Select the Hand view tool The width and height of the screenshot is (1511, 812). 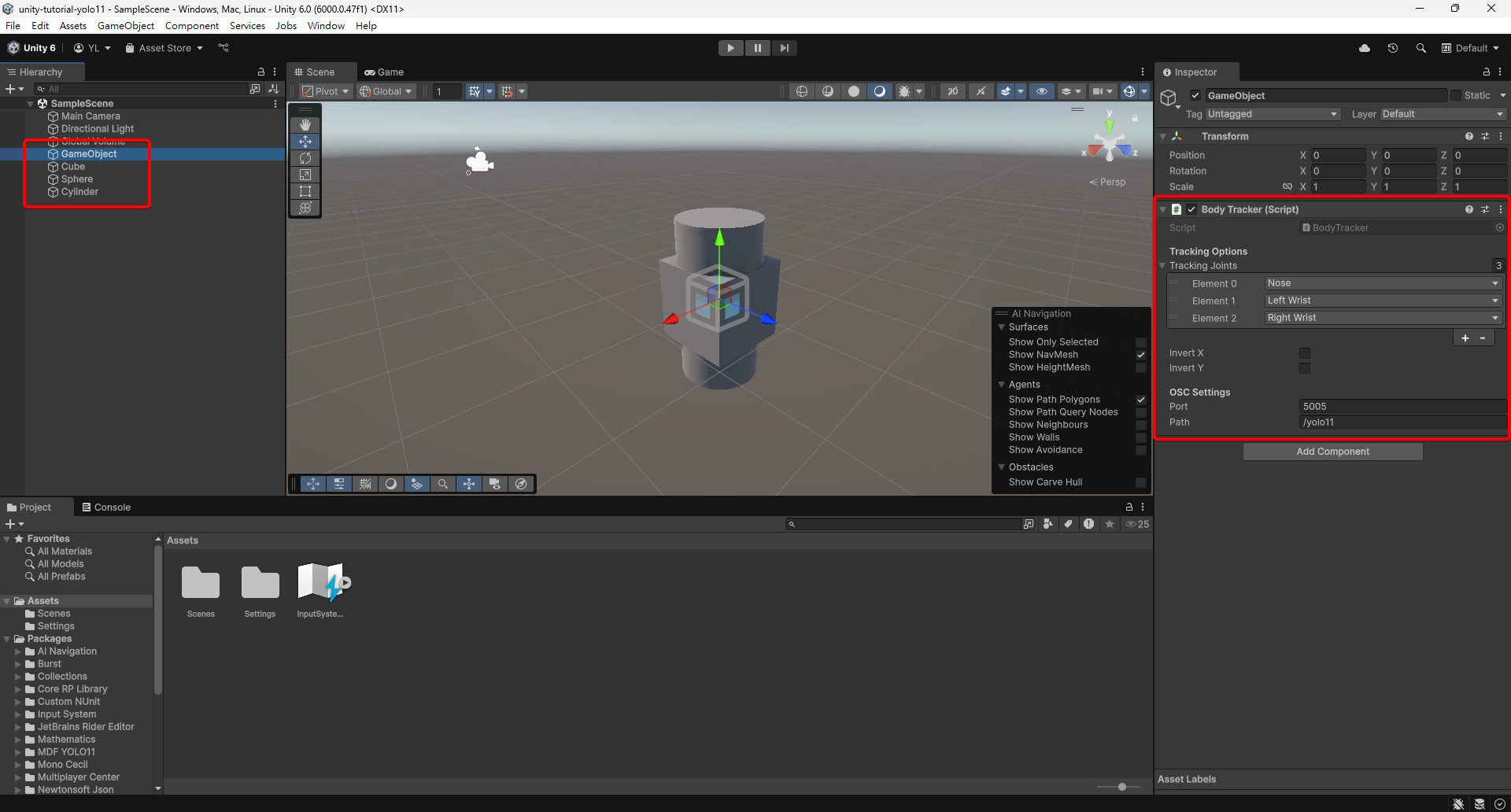305,125
